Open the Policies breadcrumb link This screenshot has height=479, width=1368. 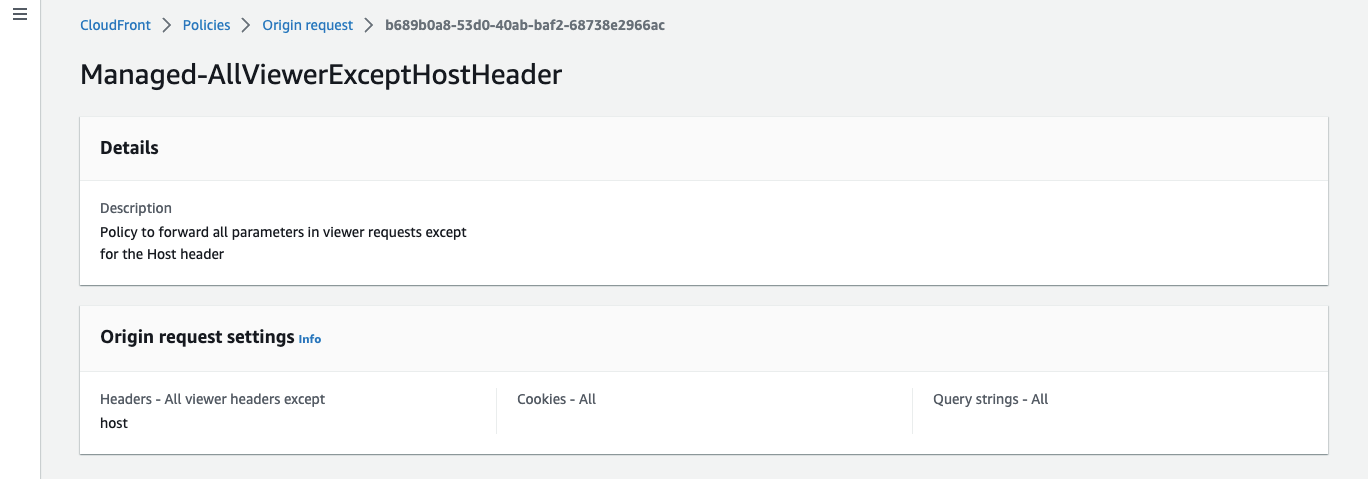pos(206,25)
